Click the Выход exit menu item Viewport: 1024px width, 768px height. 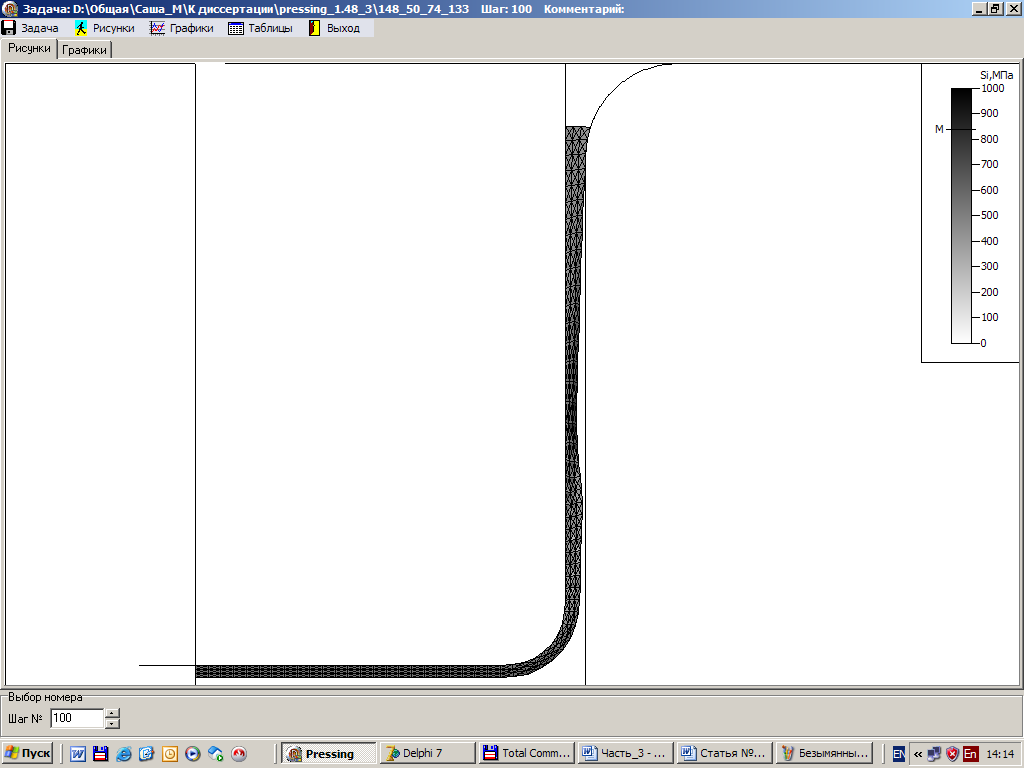336,28
